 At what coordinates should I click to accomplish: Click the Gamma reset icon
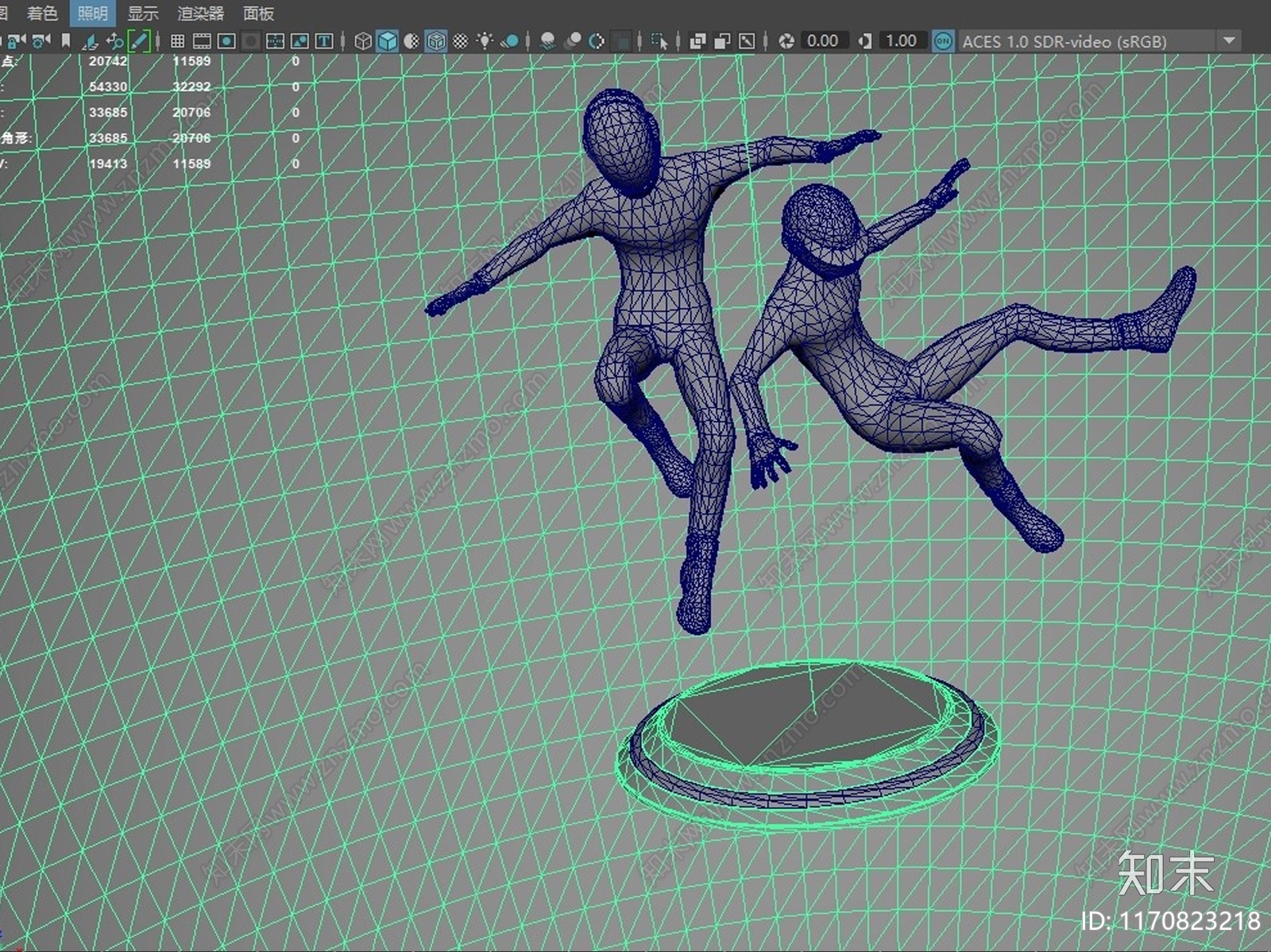[865, 40]
